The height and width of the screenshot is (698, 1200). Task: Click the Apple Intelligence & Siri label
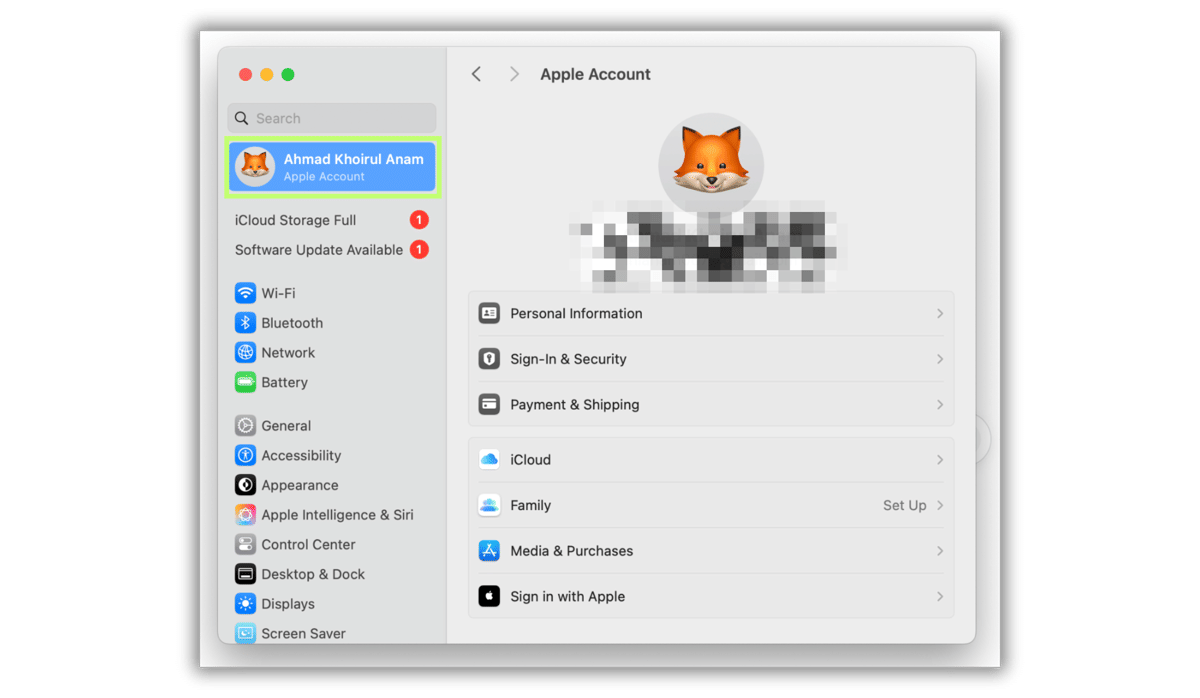(337, 515)
